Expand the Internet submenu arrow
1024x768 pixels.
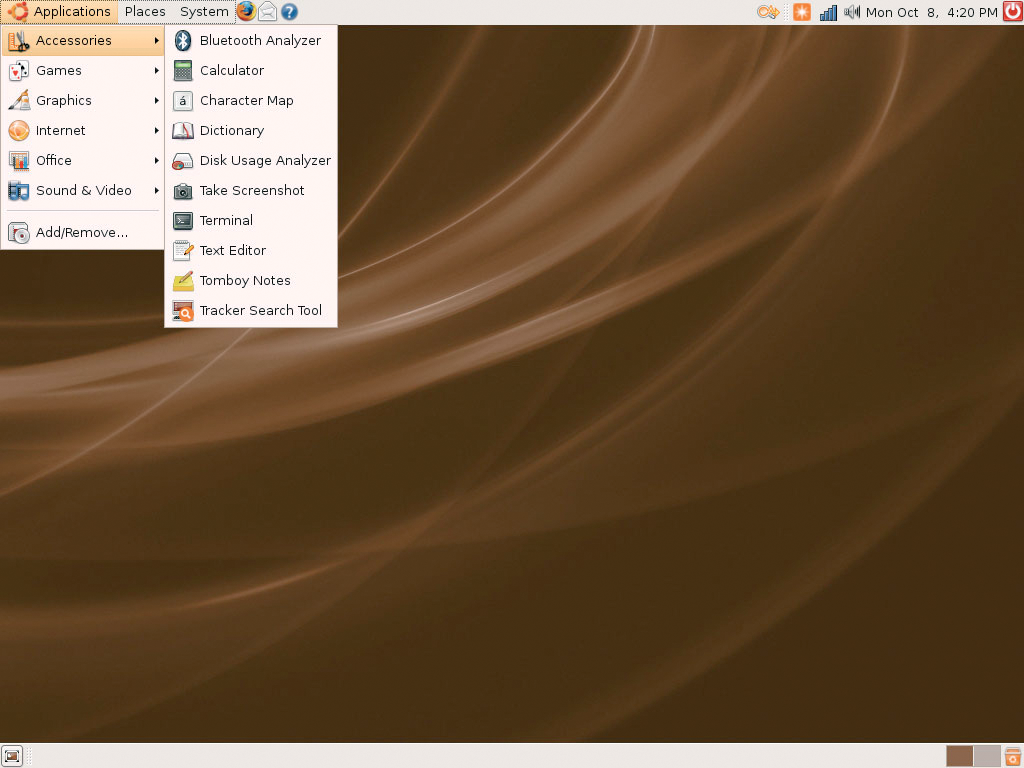157,131
